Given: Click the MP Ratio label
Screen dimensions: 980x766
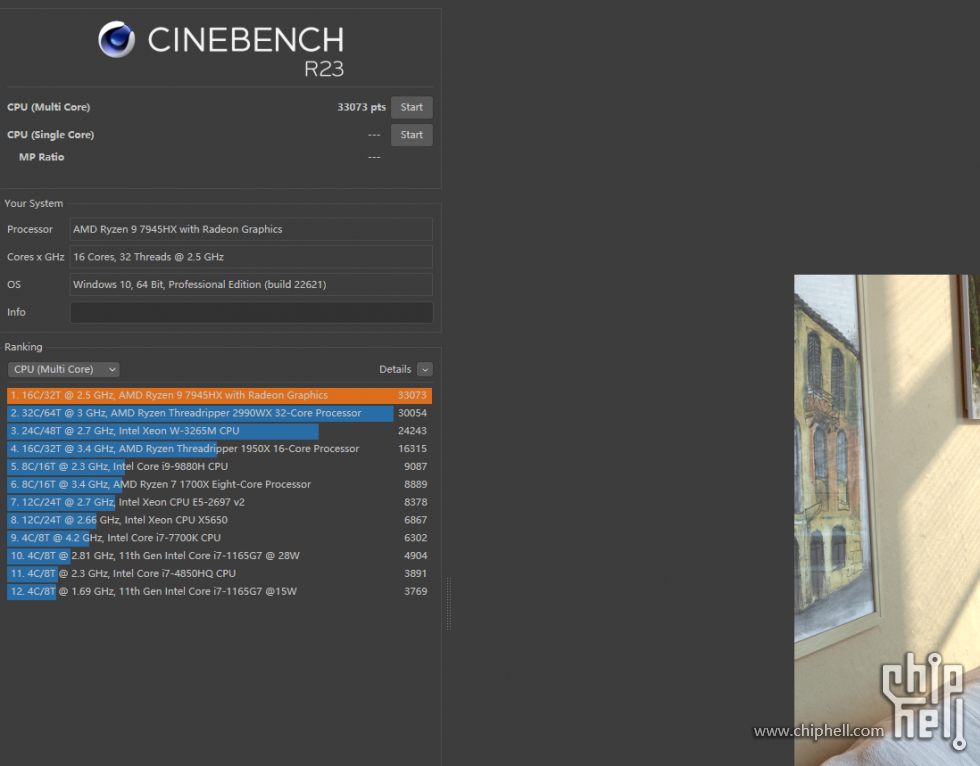Looking at the screenshot, I should (x=42, y=157).
